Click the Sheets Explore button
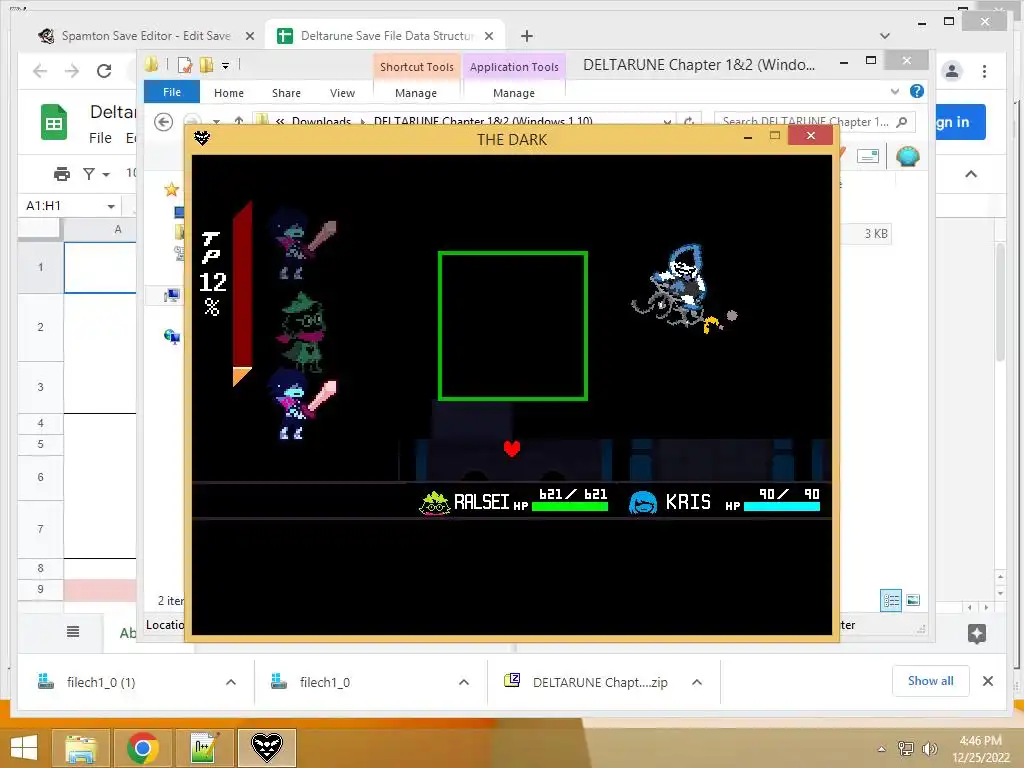 [x=977, y=633]
